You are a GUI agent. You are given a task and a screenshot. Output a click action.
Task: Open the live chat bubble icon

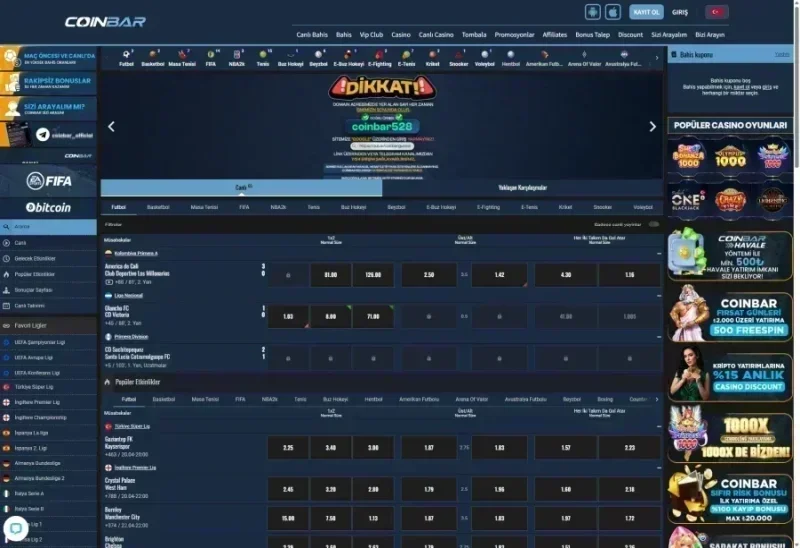coord(16,529)
